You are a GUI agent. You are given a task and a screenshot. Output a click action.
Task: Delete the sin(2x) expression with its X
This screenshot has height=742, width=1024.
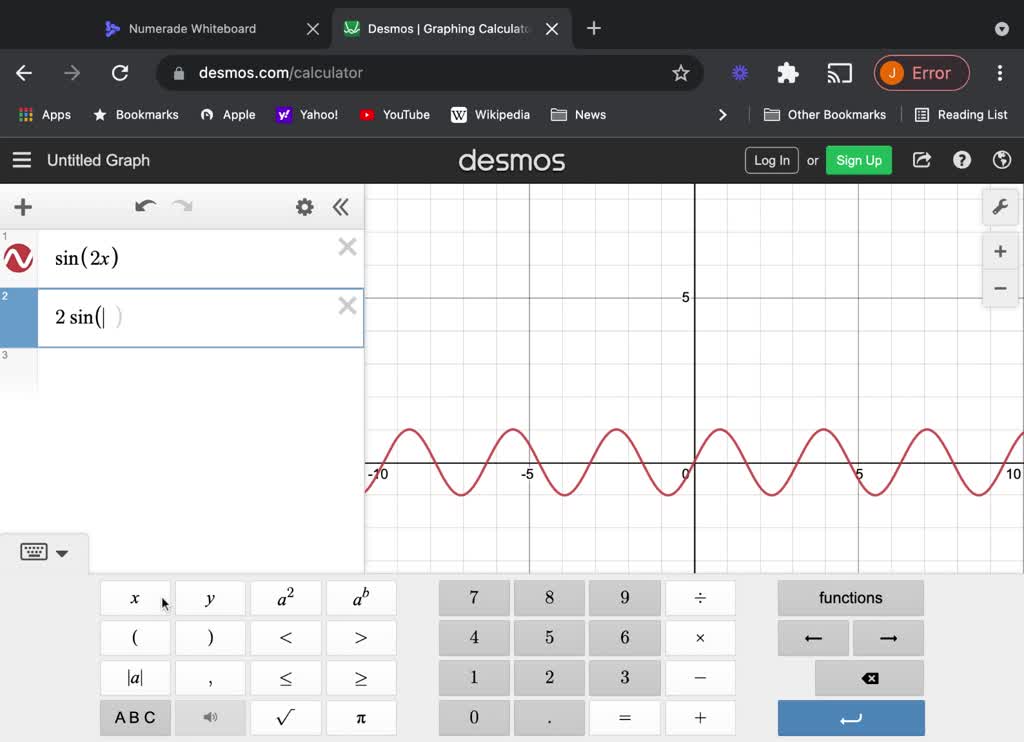[347, 247]
